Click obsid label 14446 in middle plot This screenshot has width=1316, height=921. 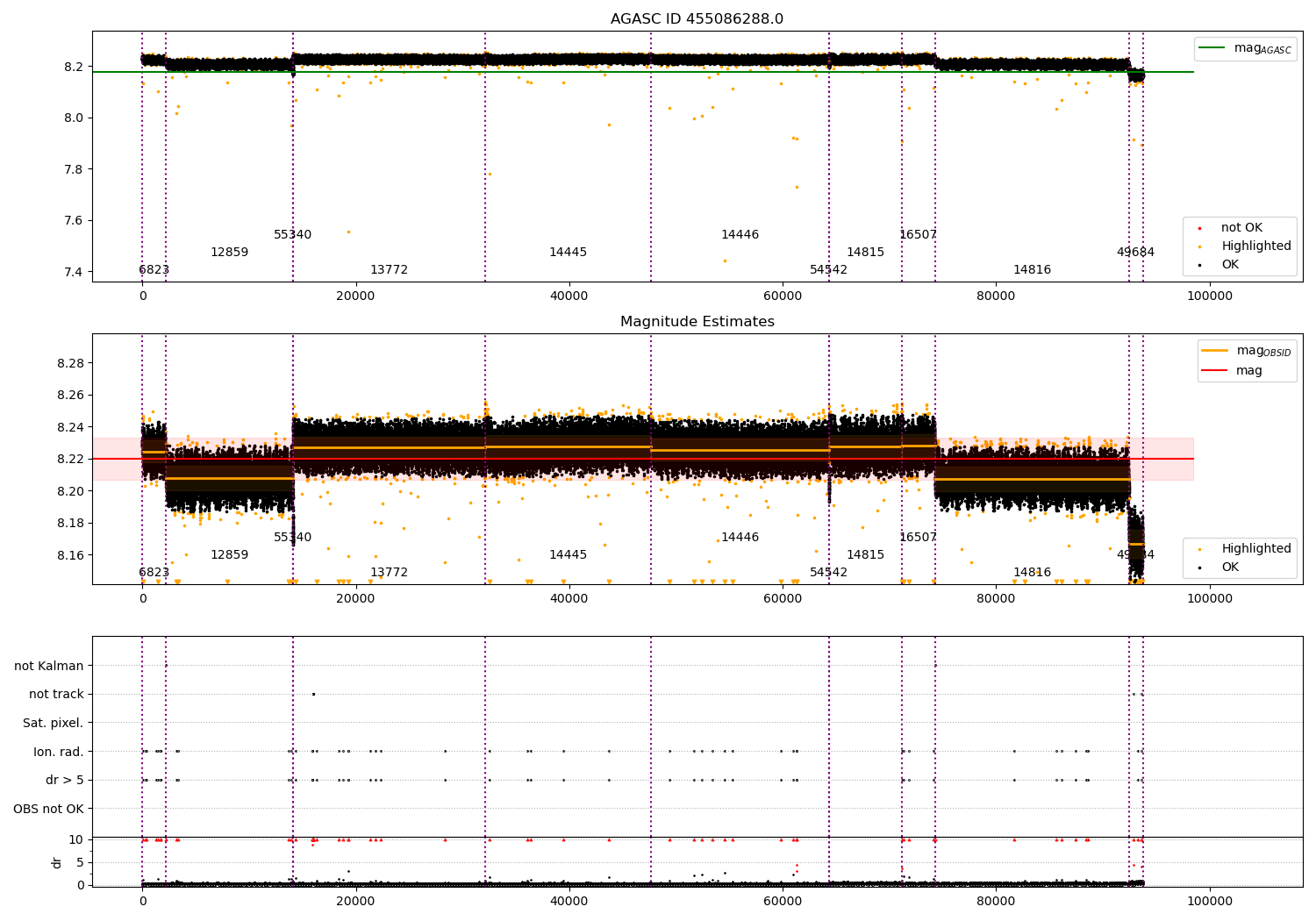(x=740, y=538)
